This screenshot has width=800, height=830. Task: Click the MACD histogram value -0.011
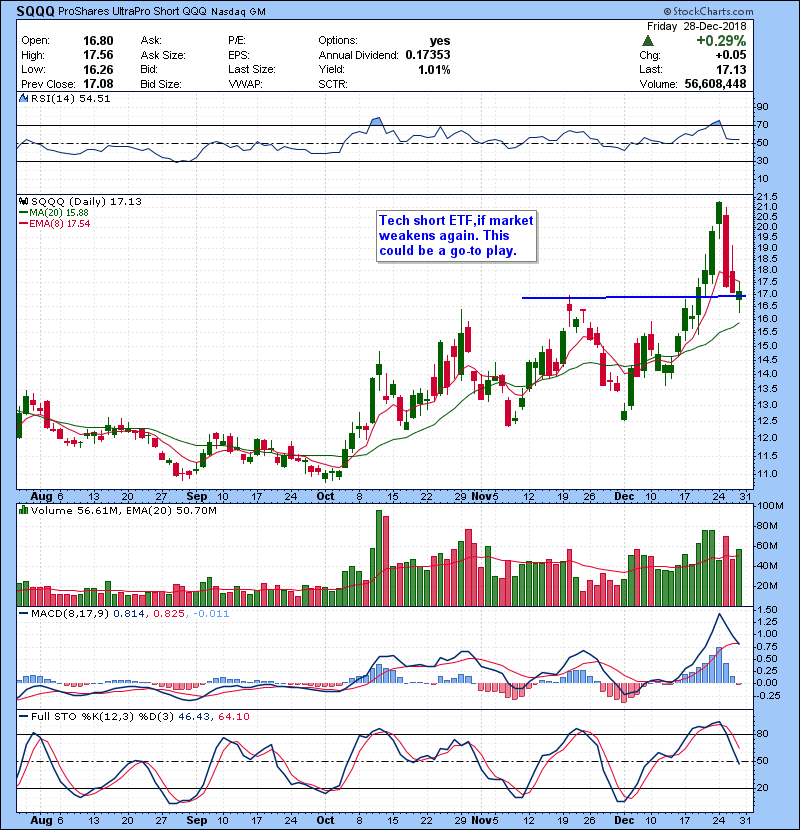click(211, 614)
